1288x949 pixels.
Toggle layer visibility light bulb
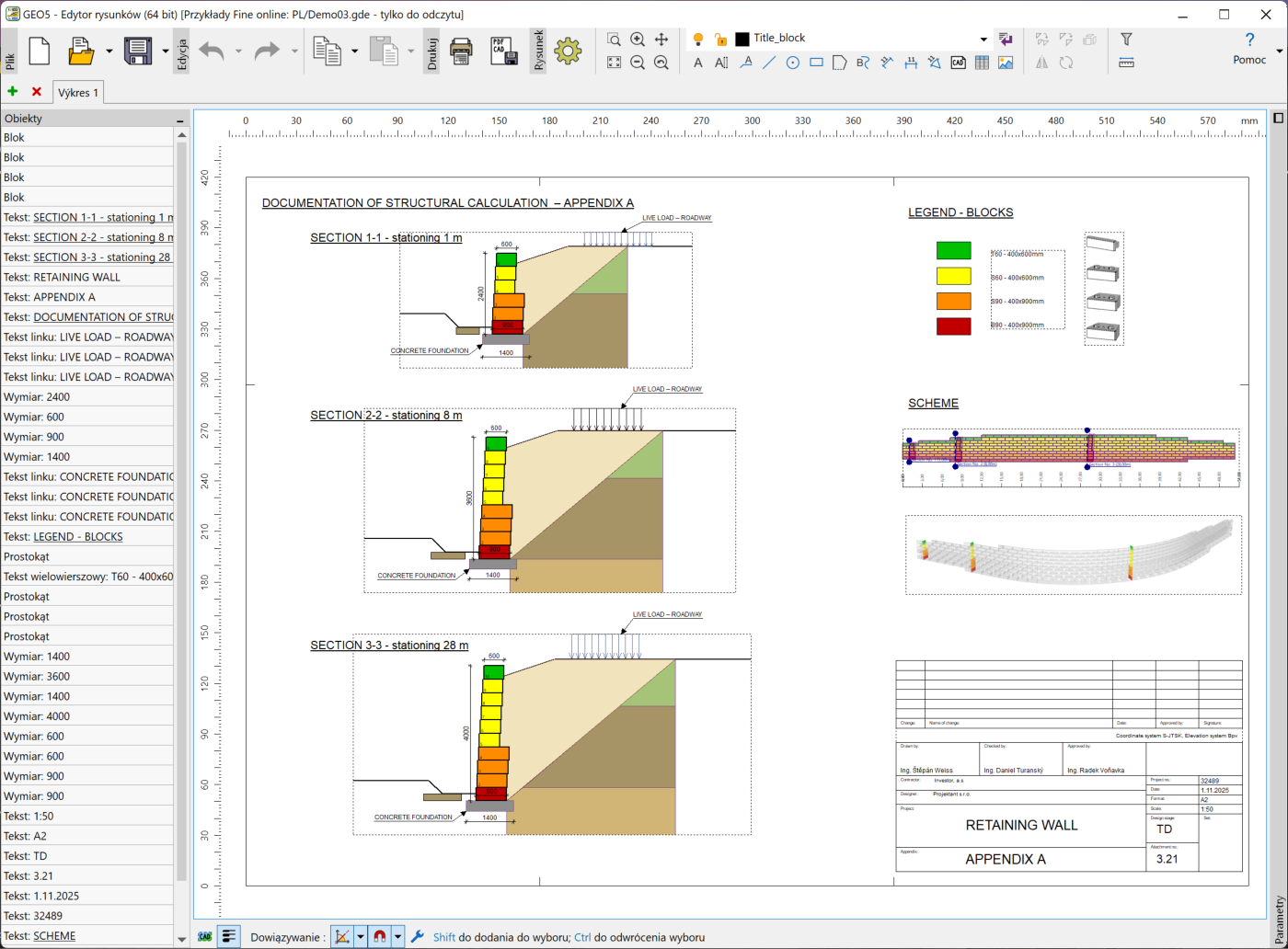(698, 39)
